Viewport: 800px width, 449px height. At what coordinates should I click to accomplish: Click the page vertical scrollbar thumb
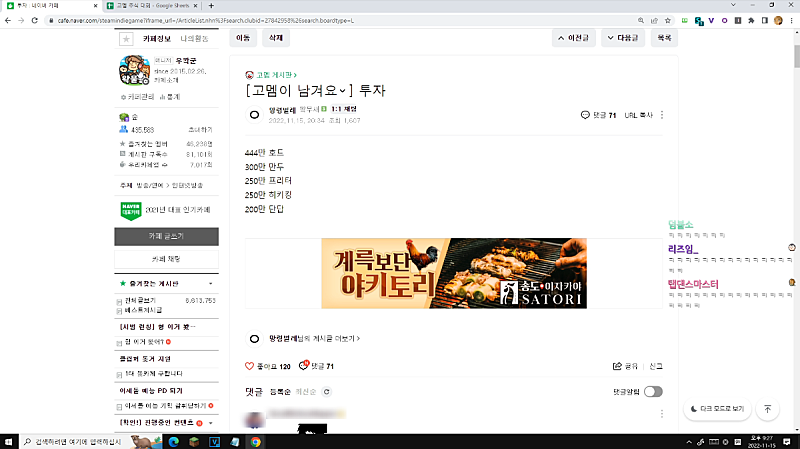[797, 56]
